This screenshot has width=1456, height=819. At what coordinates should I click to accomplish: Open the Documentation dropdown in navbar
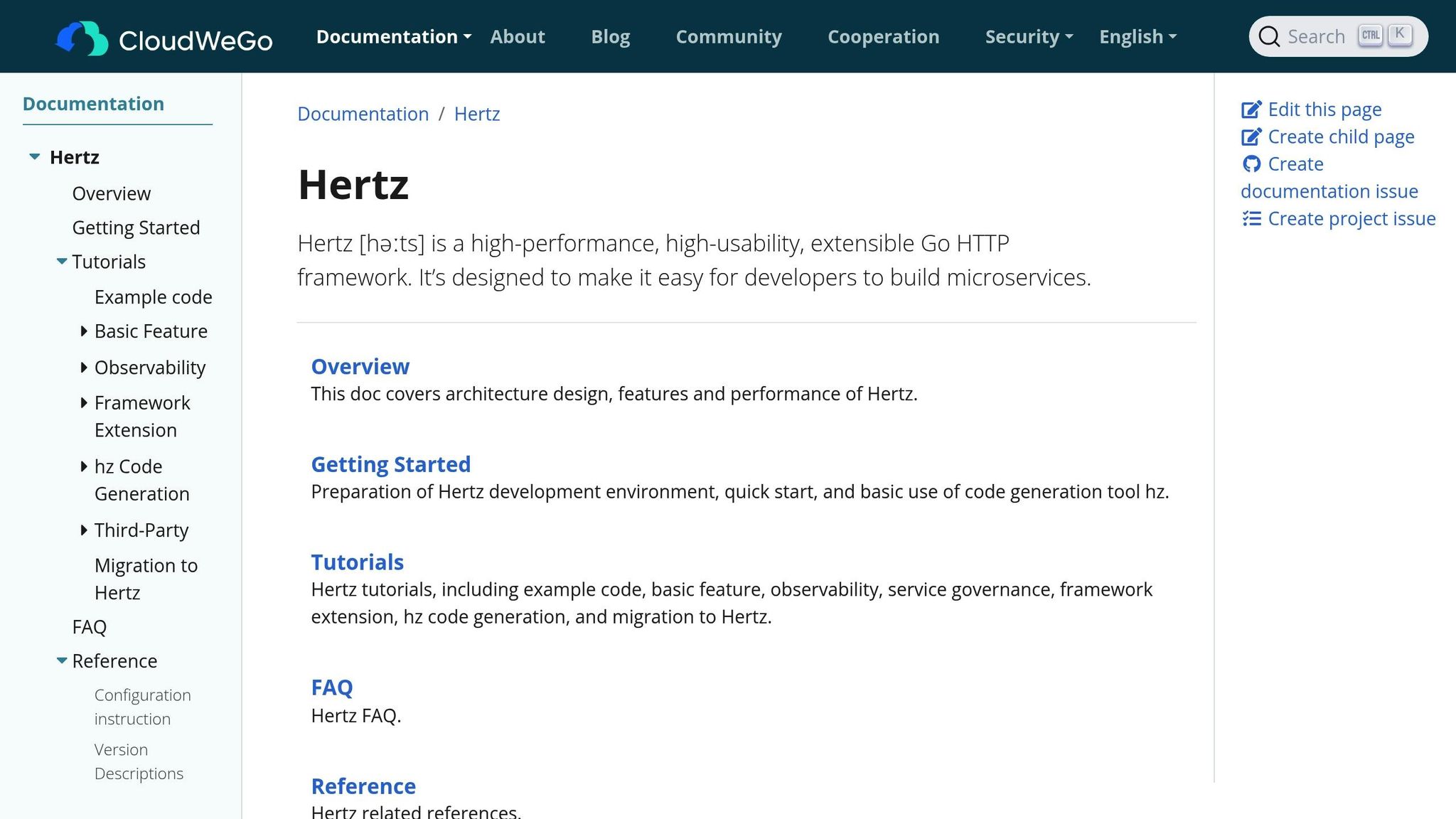[393, 36]
